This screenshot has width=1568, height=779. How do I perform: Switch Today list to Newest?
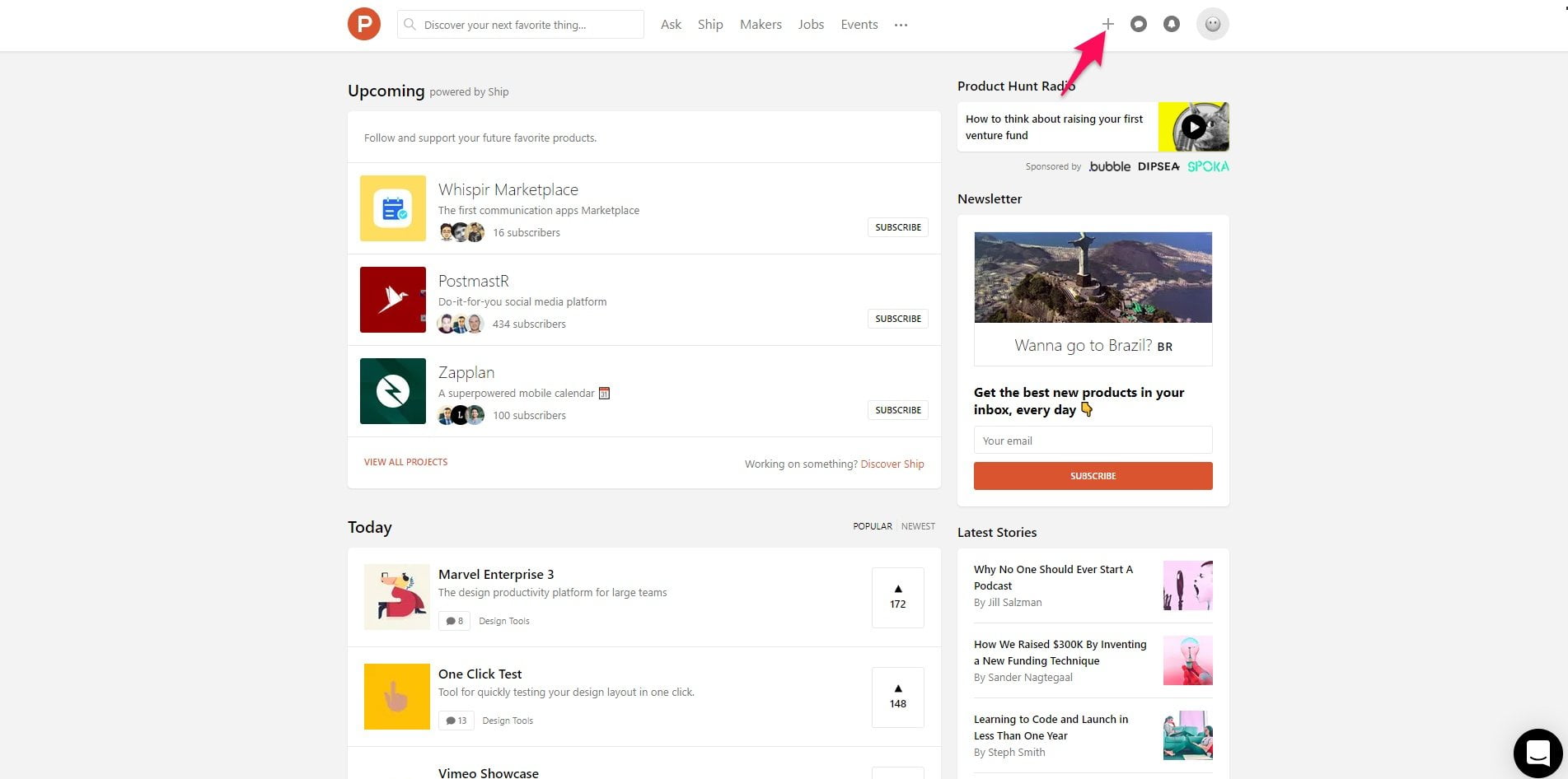tap(918, 526)
